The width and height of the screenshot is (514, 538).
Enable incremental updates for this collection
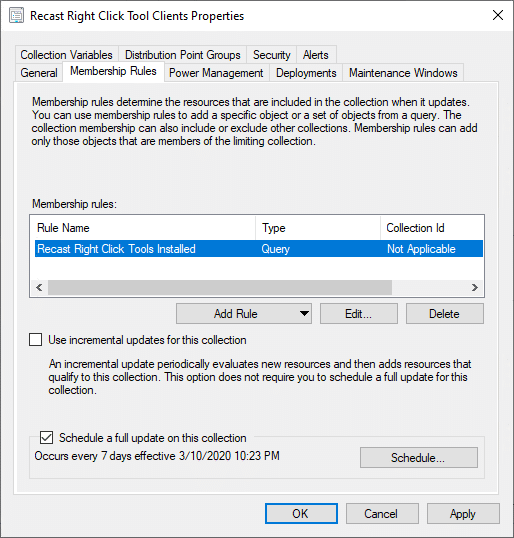tap(36, 340)
